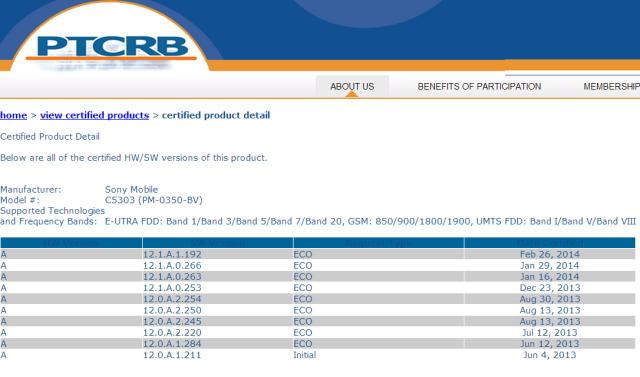The width and height of the screenshot is (640, 377).
Task: Select SW version 12.0.A.1.211
Action: tap(172, 355)
